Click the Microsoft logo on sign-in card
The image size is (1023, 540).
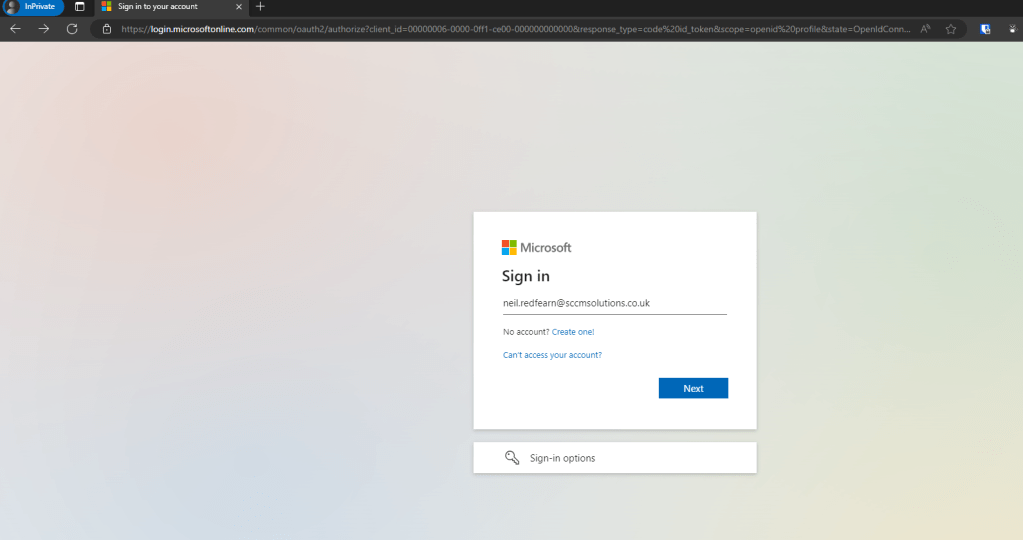tap(536, 247)
